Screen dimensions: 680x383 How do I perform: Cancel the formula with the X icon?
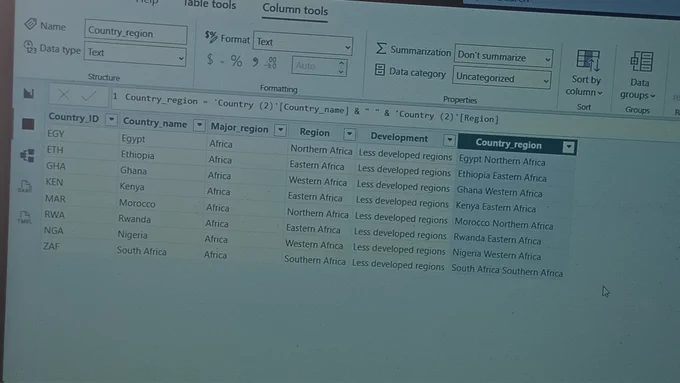(x=64, y=95)
